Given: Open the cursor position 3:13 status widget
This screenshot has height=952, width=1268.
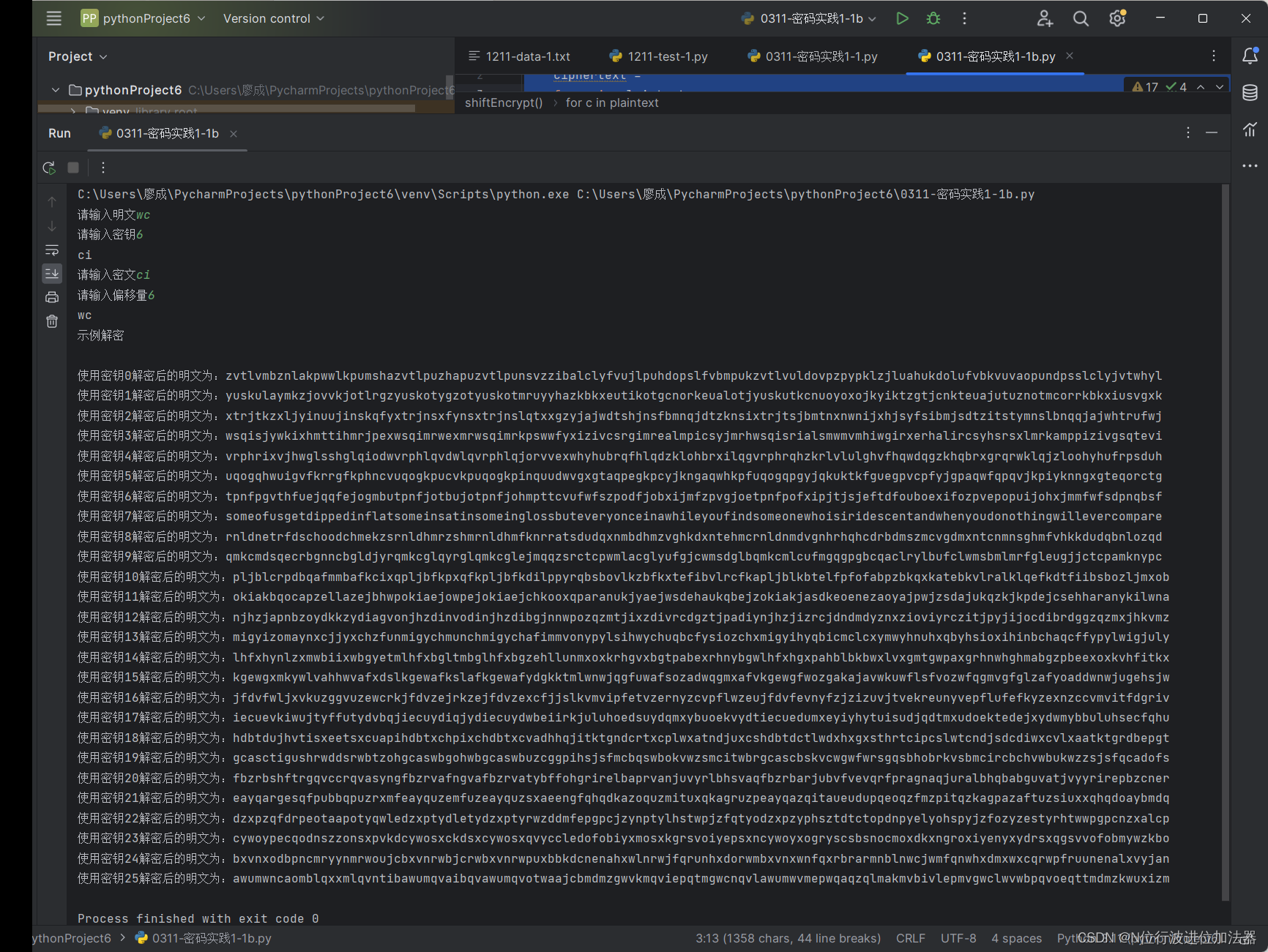Looking at the screenshot, I should pyautogui.click(x=788, y=938).
